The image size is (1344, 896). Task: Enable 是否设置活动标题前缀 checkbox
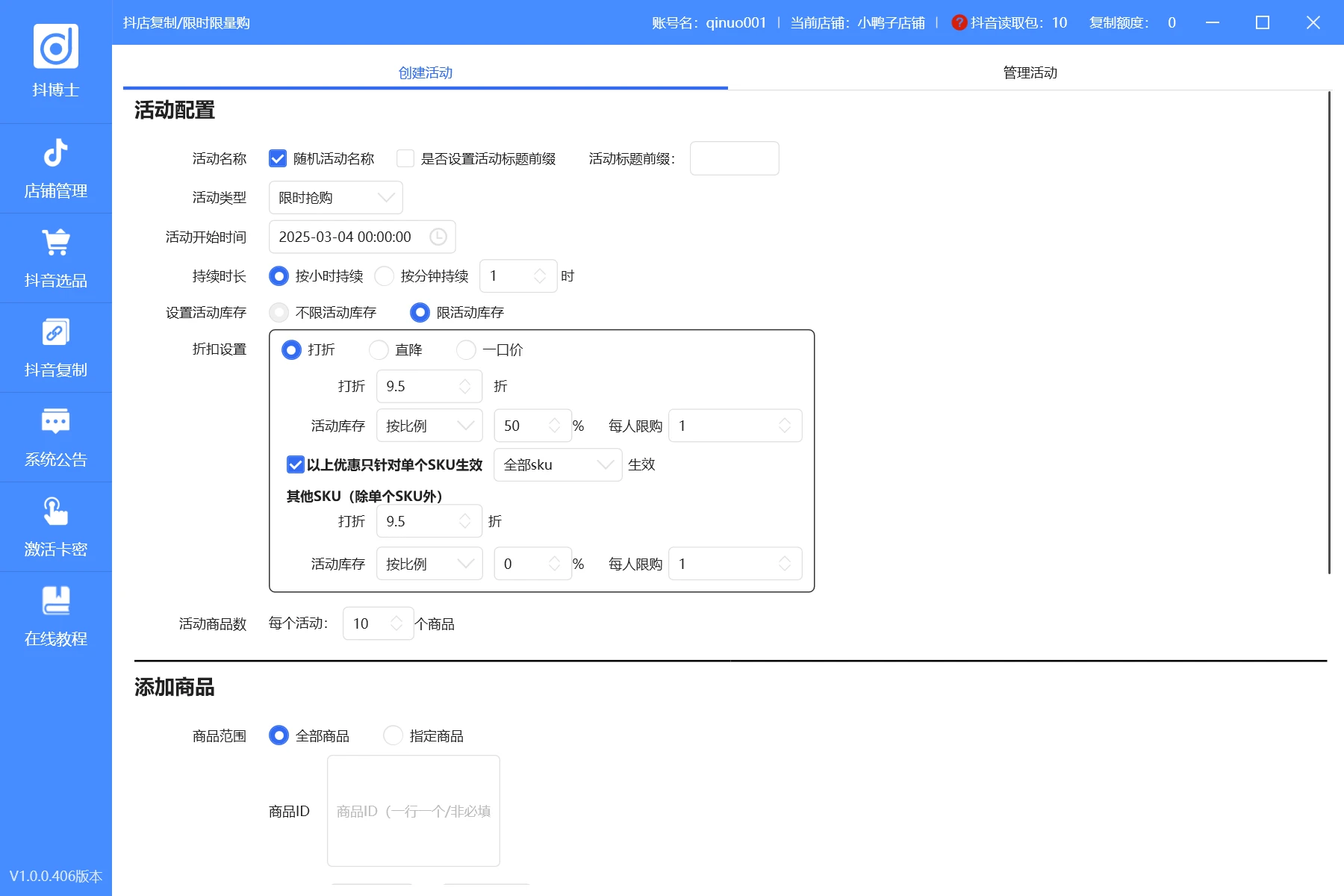pyautogui.click(x=405, y=158)
